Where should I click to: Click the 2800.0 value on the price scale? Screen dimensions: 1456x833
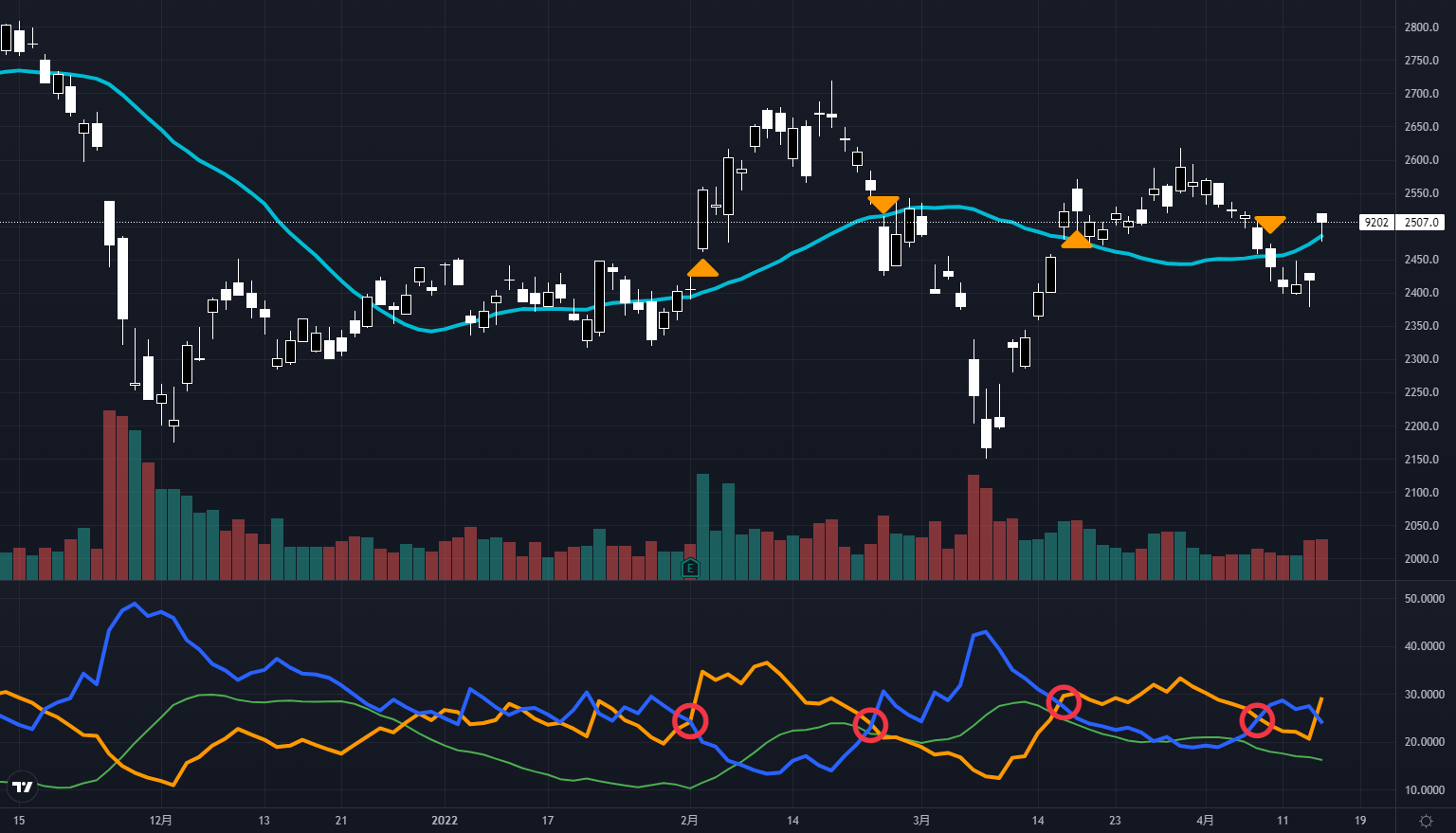[x=1421, y=27]
